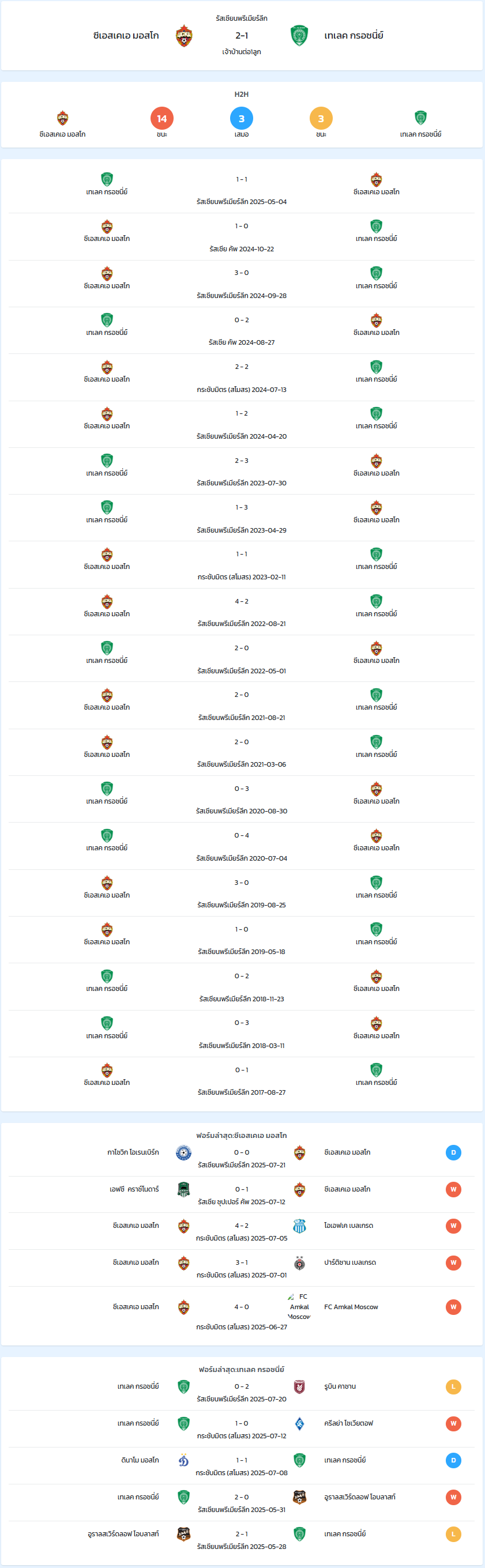The image size is (485, 1568).
Task: Click the FC Amkal Moscow team name
Action: (351, 1307)
